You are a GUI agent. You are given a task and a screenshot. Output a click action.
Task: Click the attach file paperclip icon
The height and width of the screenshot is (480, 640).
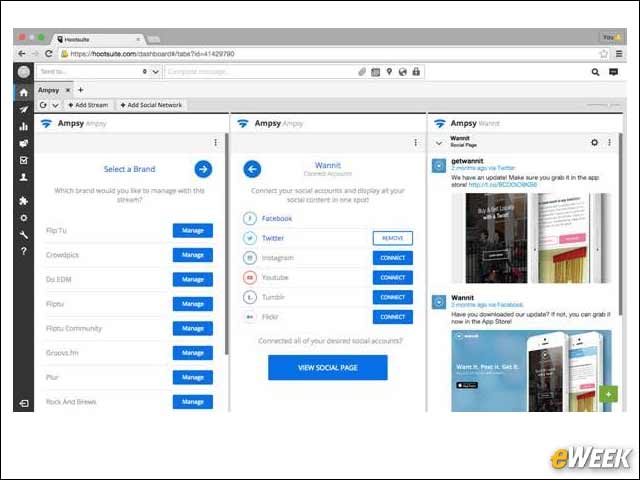click(x=362, y=72)
